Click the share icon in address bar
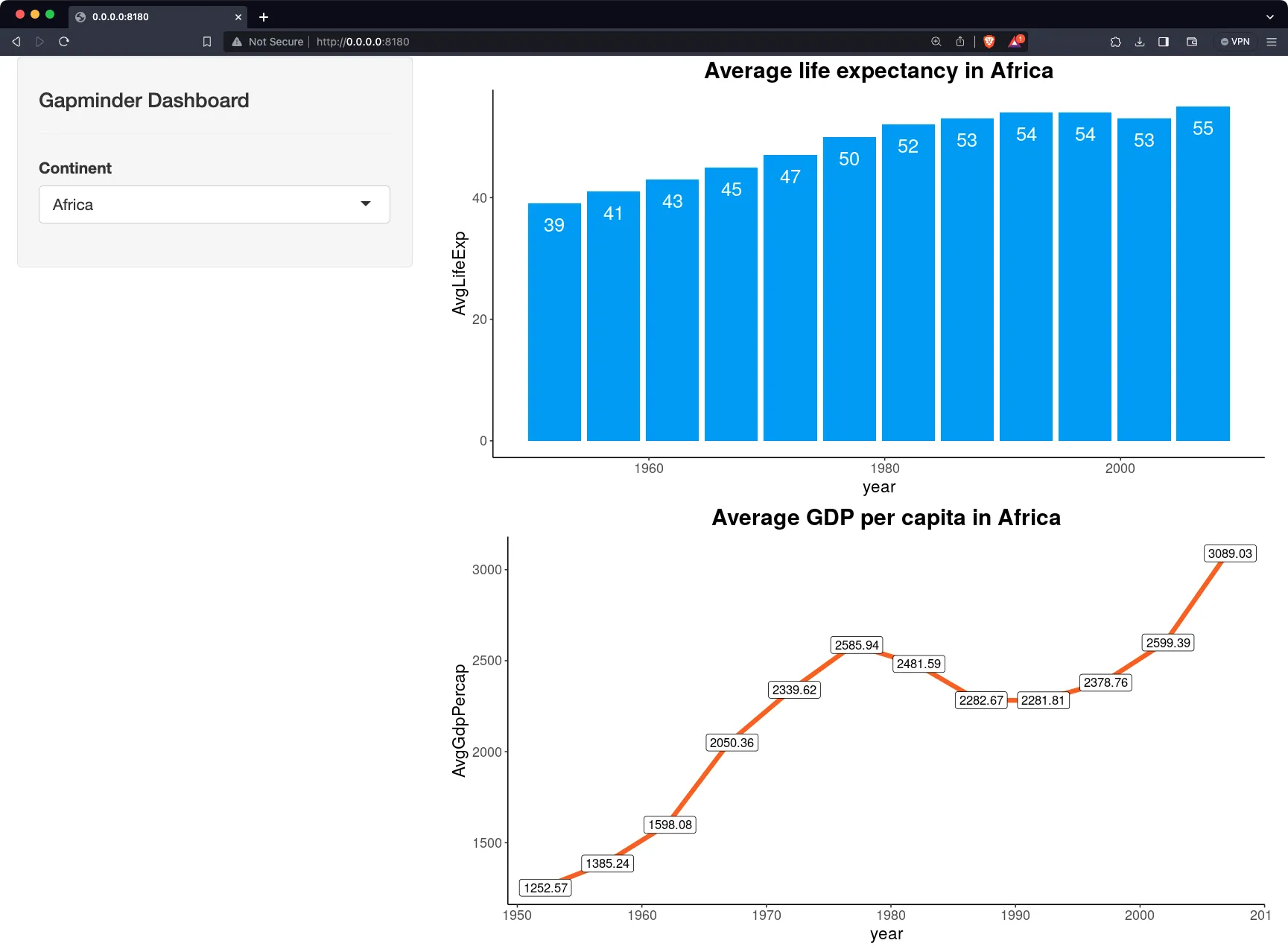The width and height of the screenshot is (1288, 949). click(x=960, y=42)
